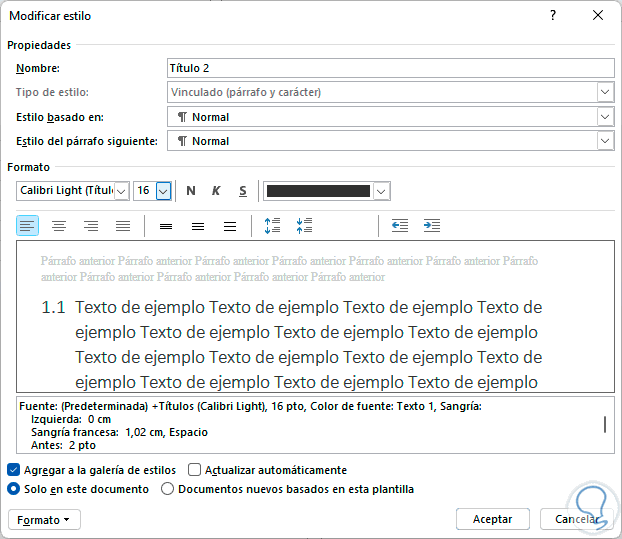This screenshot has width=622, height=539.
Task: Select Documentos nuevos basados en esta plantilla
Action: coord(168,489)
